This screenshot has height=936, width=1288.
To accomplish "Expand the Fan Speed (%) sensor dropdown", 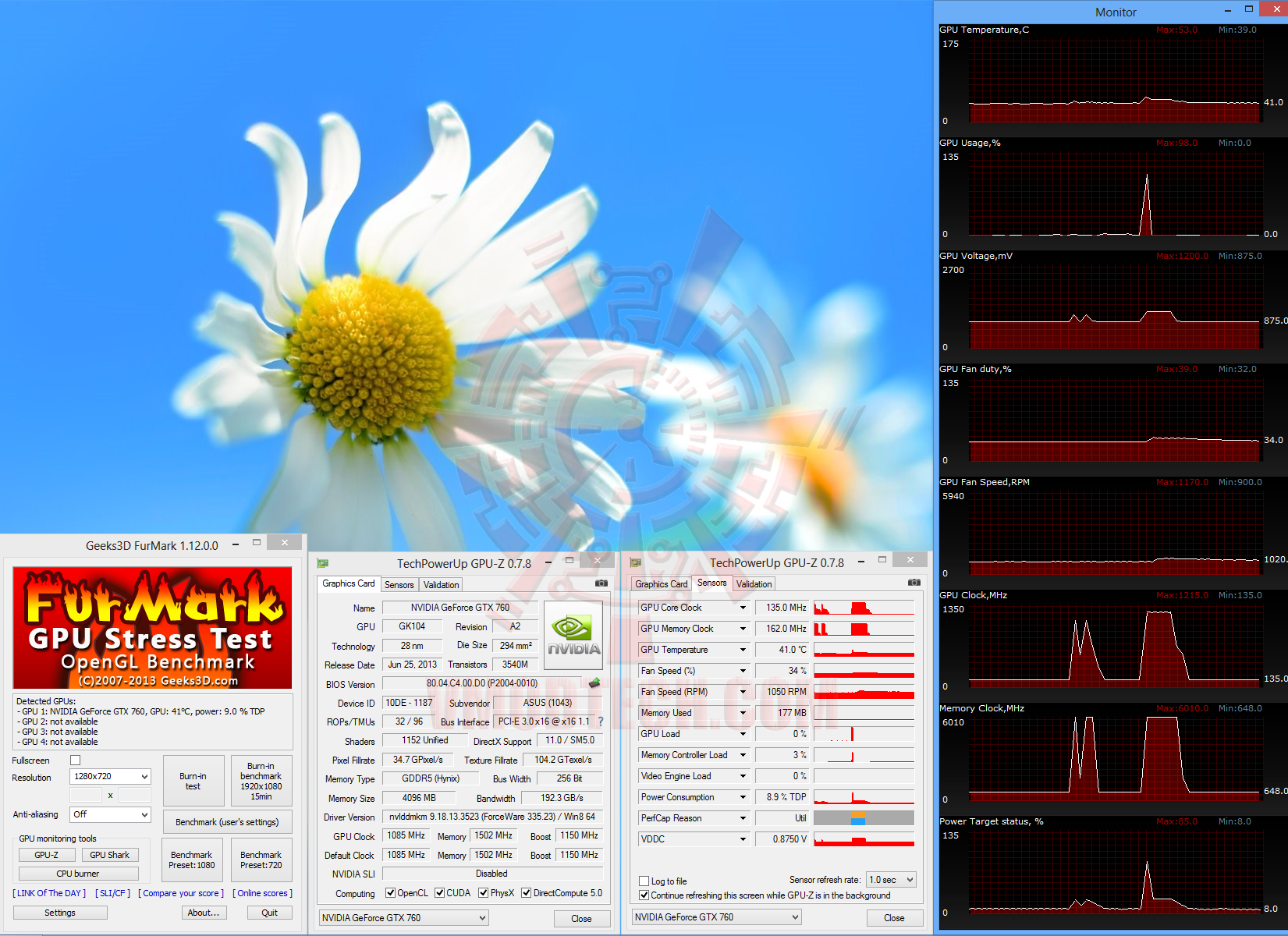I will click(x=743, y=671).
